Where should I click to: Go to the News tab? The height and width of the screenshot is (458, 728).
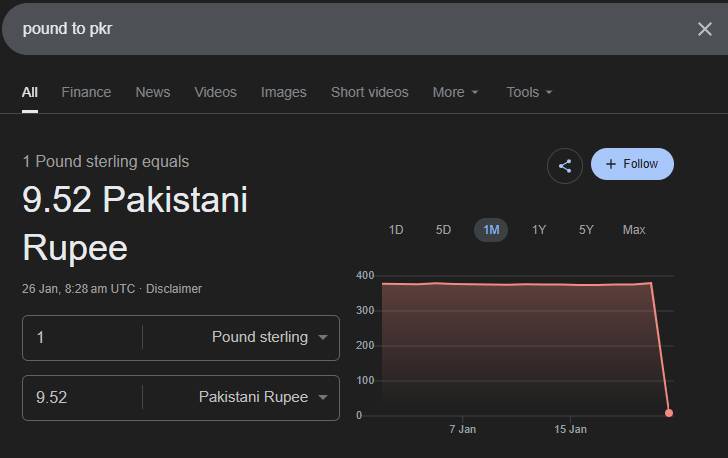pos(153,92)
